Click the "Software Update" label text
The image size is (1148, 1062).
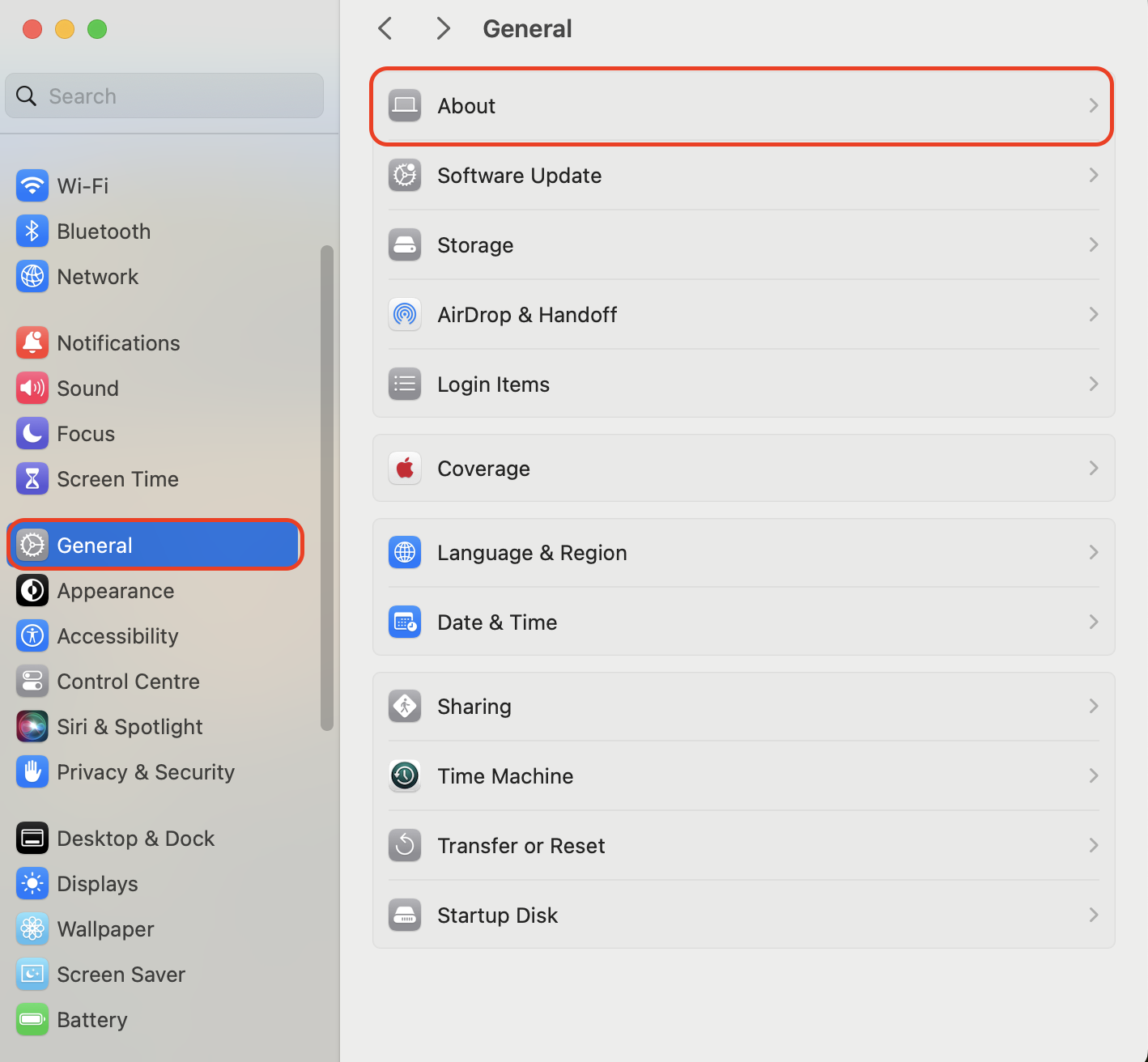click(520, 176)
